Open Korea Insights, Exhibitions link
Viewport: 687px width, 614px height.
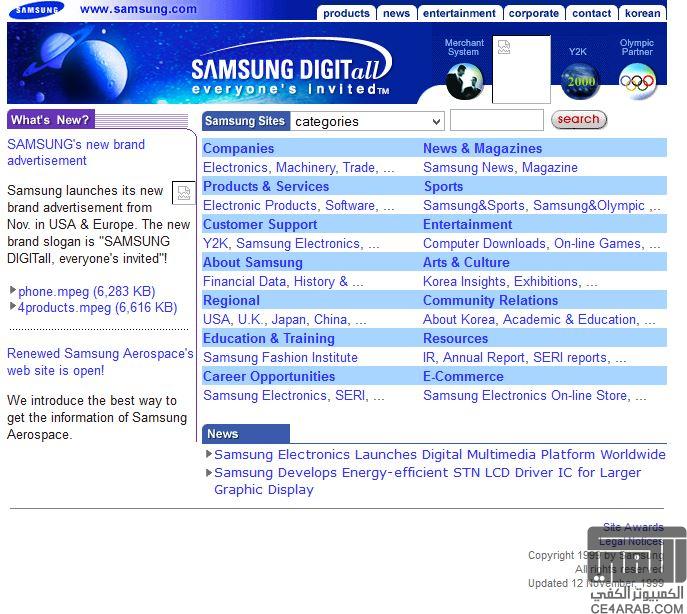tap(510, 281)
